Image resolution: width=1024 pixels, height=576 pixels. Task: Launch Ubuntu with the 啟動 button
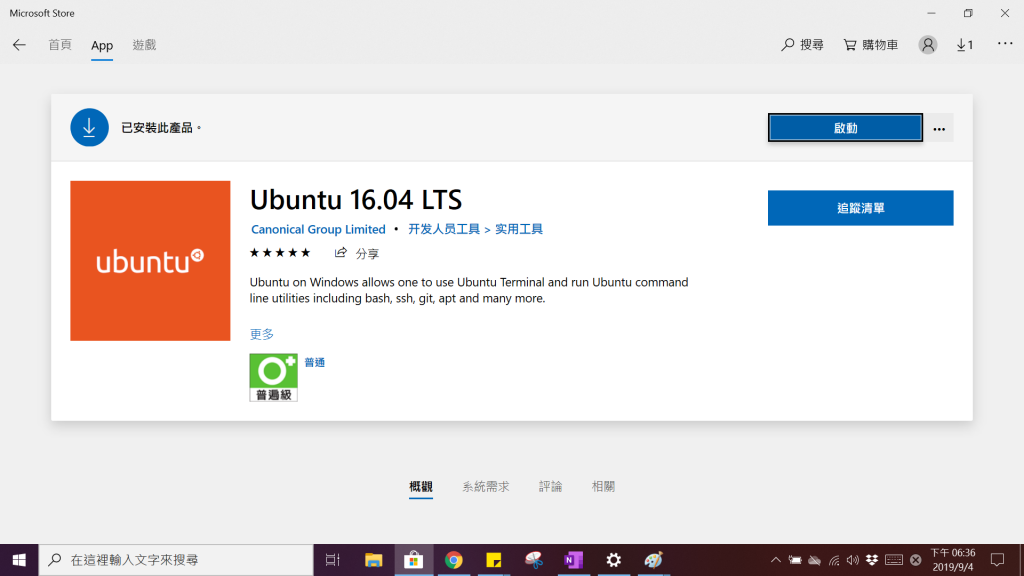pos(845,128)
